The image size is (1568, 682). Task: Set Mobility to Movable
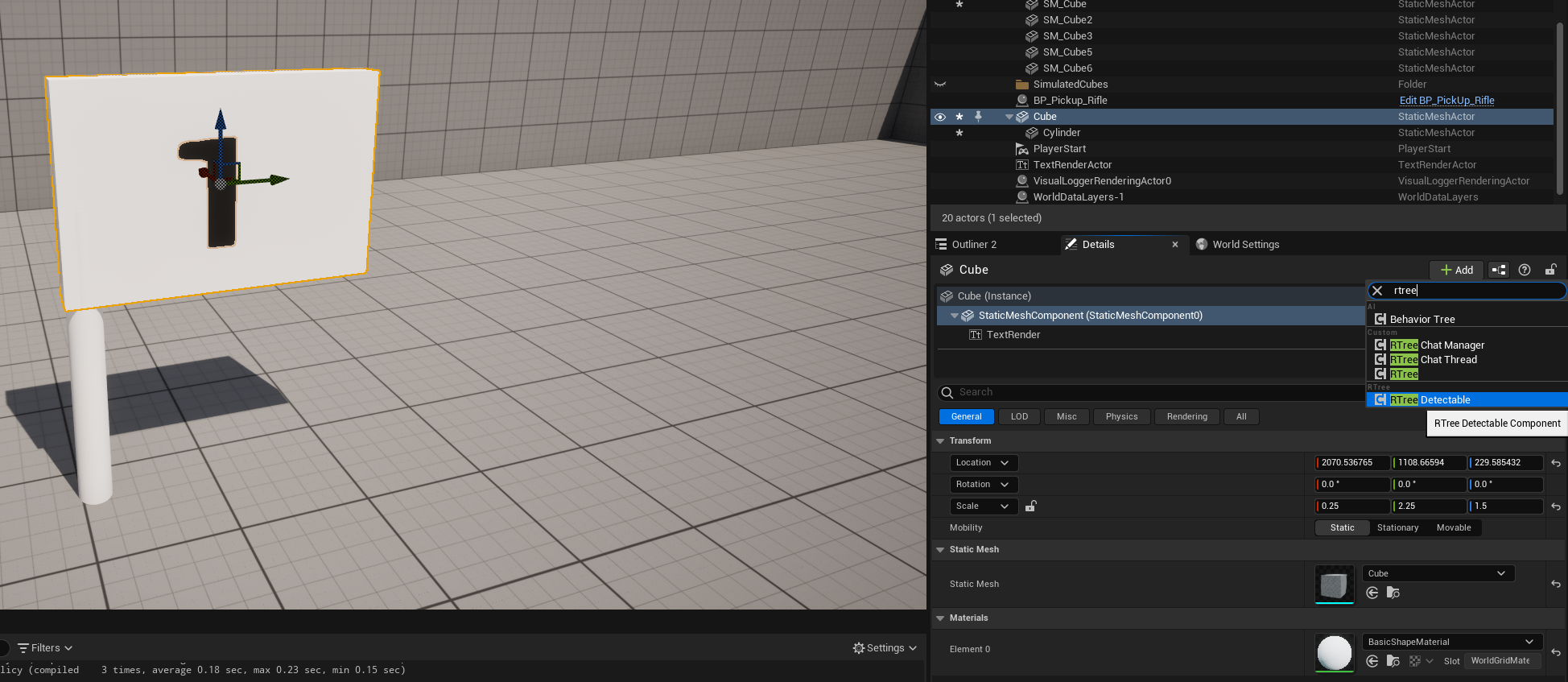pos(1454,528)
